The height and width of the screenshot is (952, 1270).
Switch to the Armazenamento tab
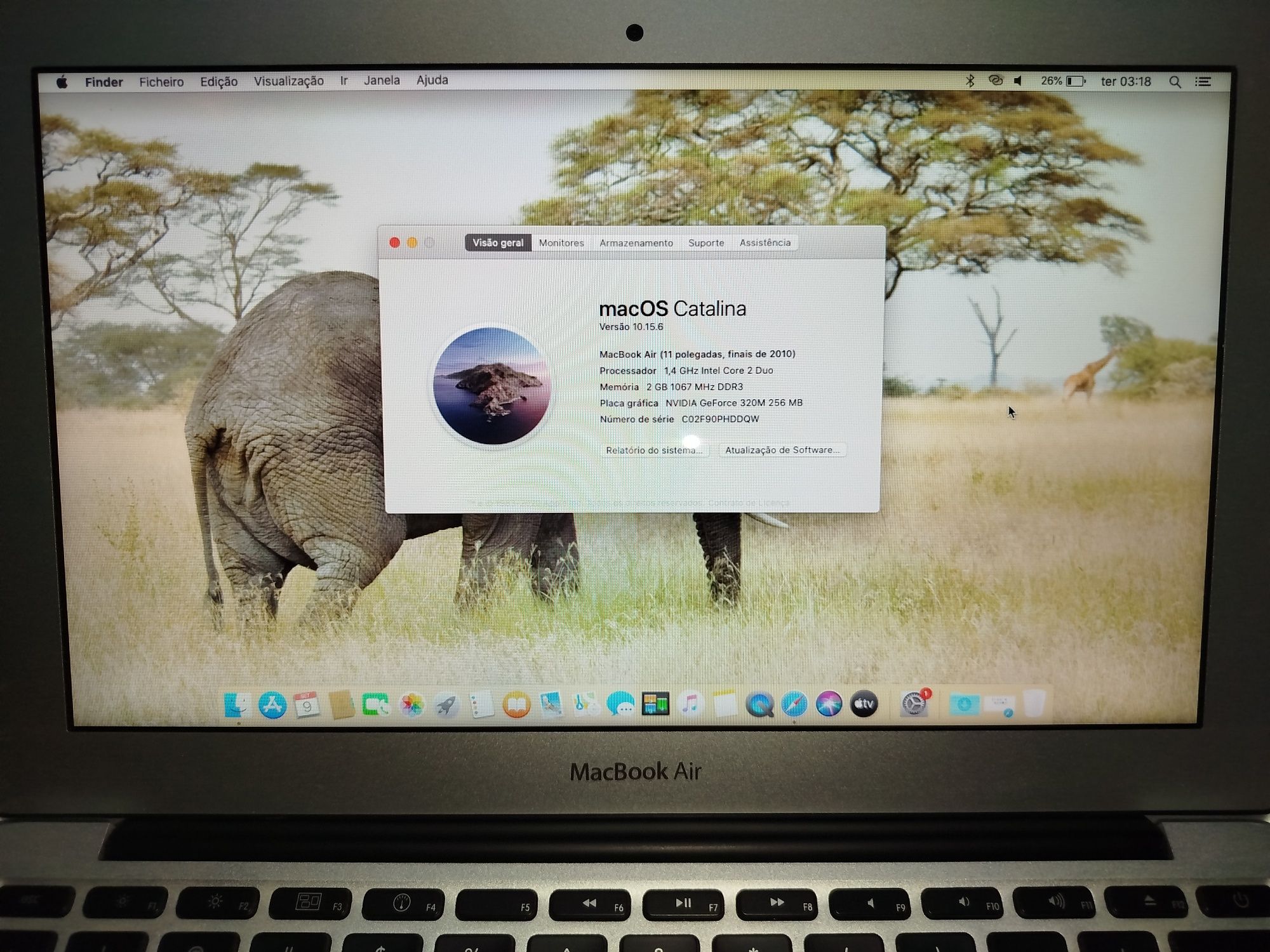[636, 242]
